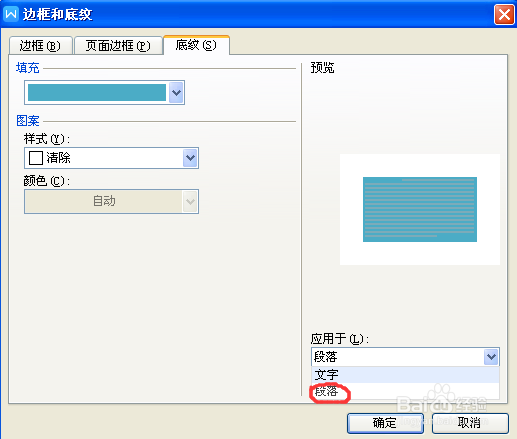The width and height of the screenshot is (517, 439).
Task: Click the 填充 section label
Action: pyautogui.click(x=28, y=68)
